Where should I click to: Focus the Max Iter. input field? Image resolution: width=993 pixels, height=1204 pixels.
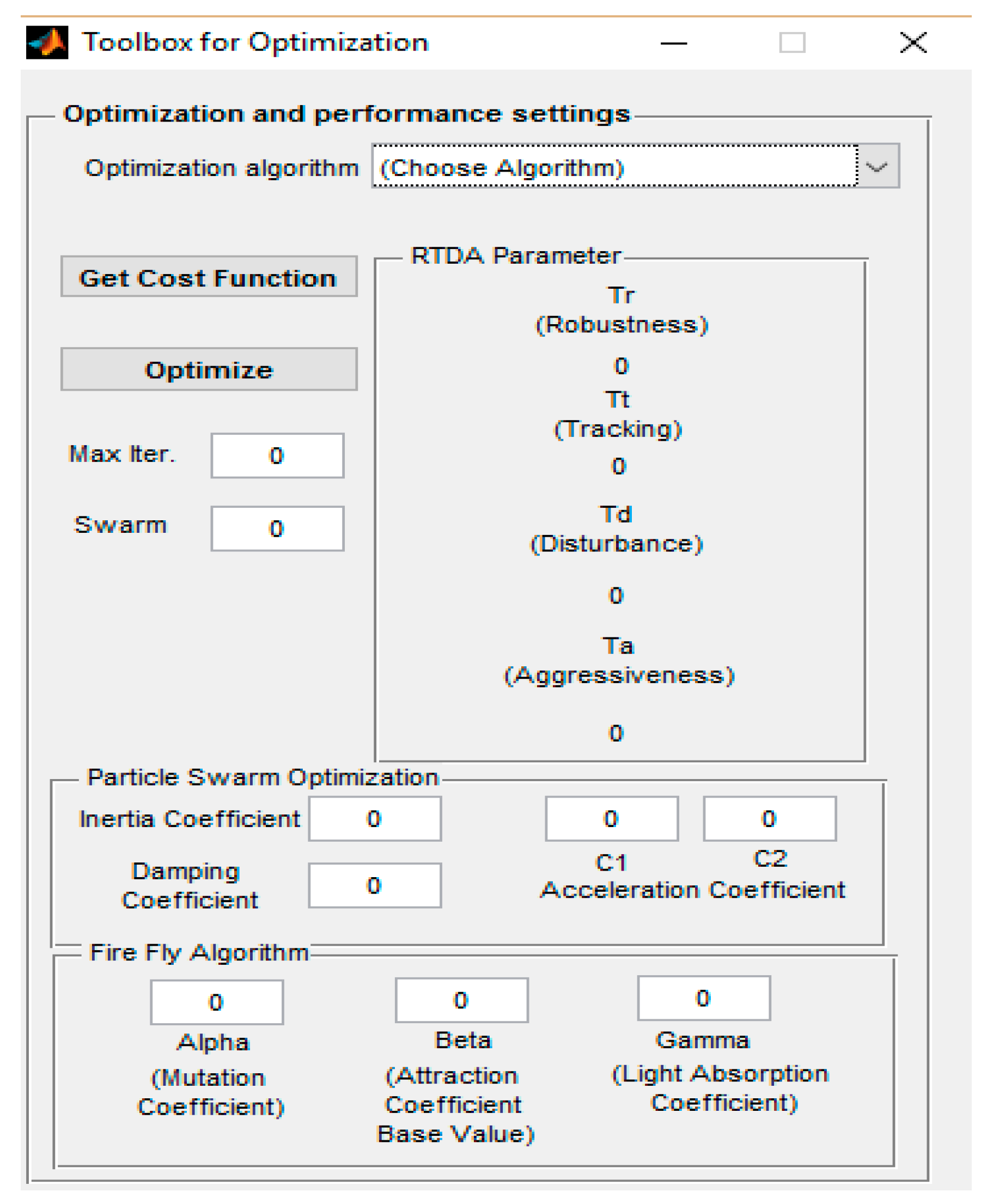pyautogui.click(x=277, y=456)
